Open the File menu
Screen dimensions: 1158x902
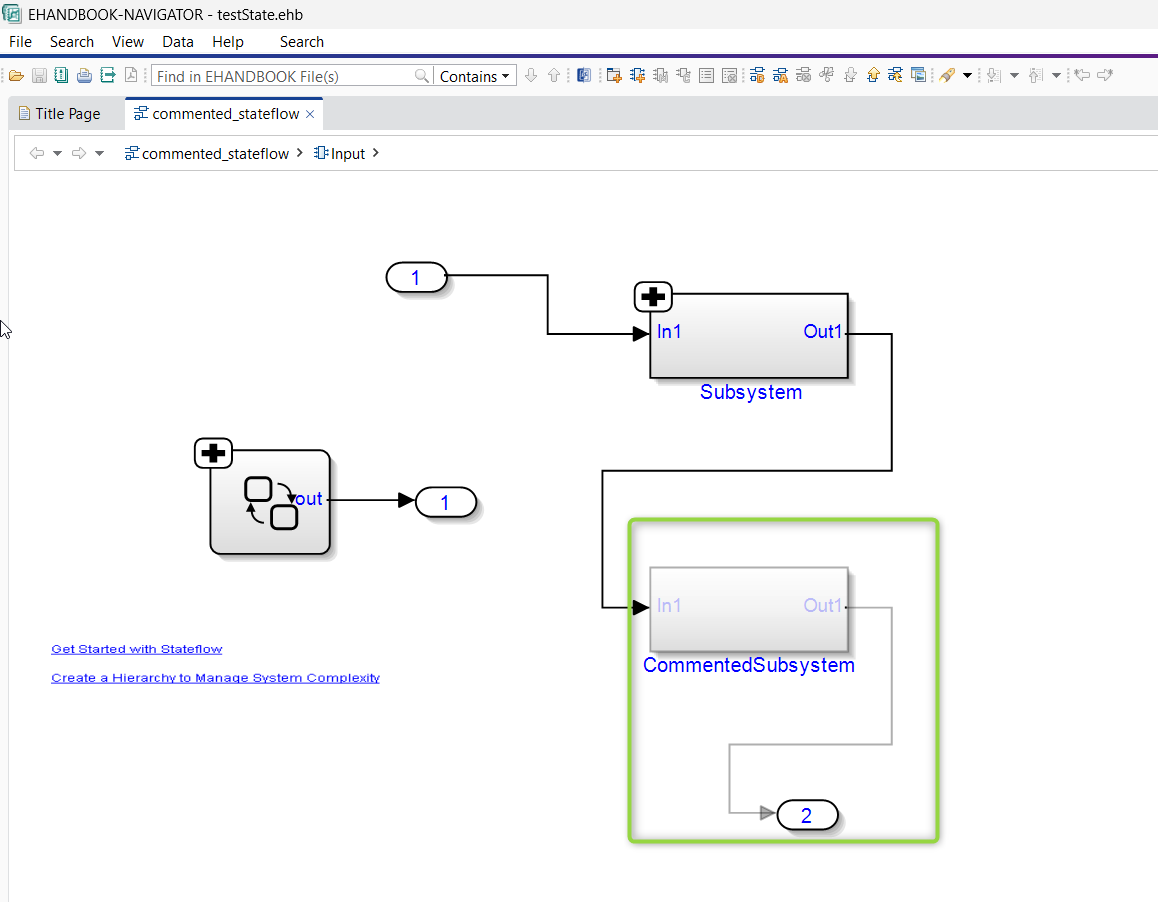(20, 42)
